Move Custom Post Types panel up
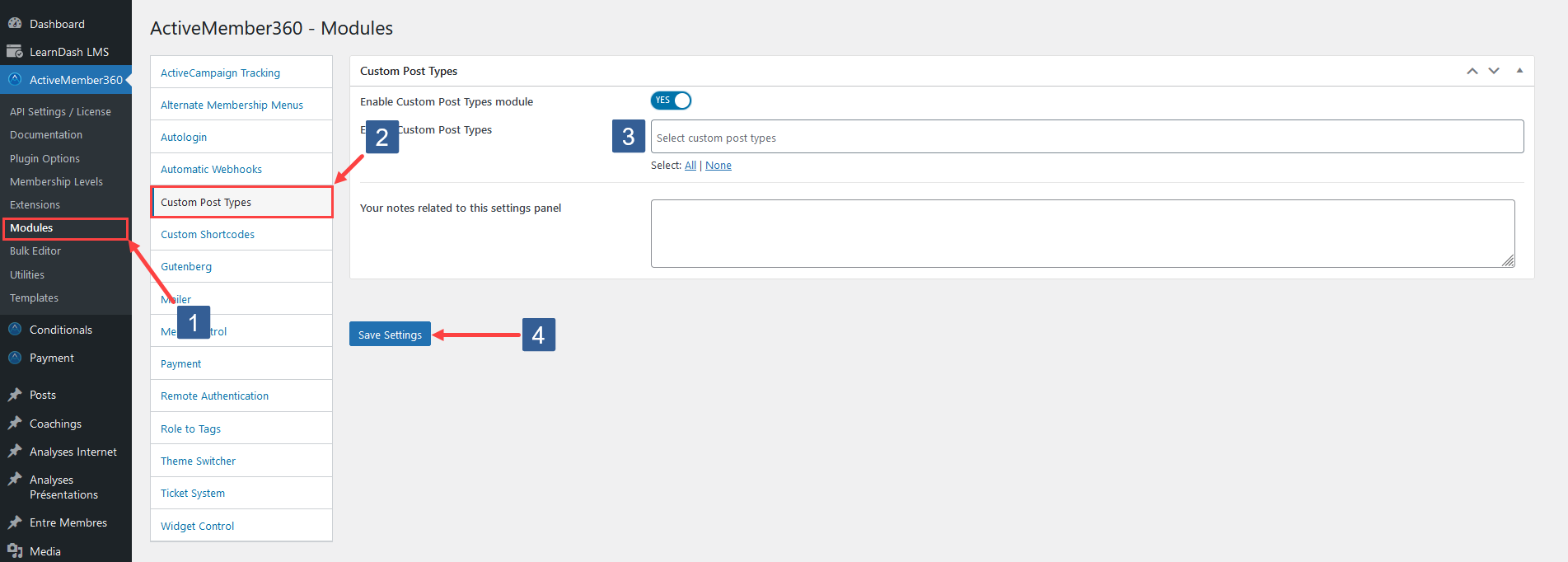 click(1472, 71)
